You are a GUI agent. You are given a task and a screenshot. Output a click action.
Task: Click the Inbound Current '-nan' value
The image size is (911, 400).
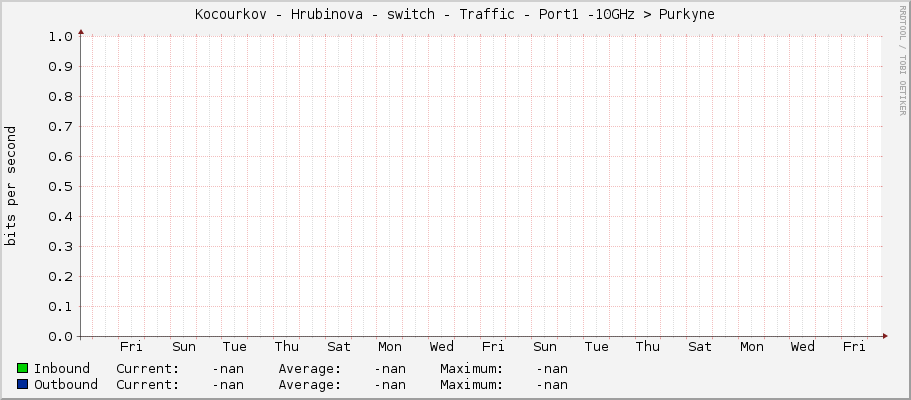[227, 369]
